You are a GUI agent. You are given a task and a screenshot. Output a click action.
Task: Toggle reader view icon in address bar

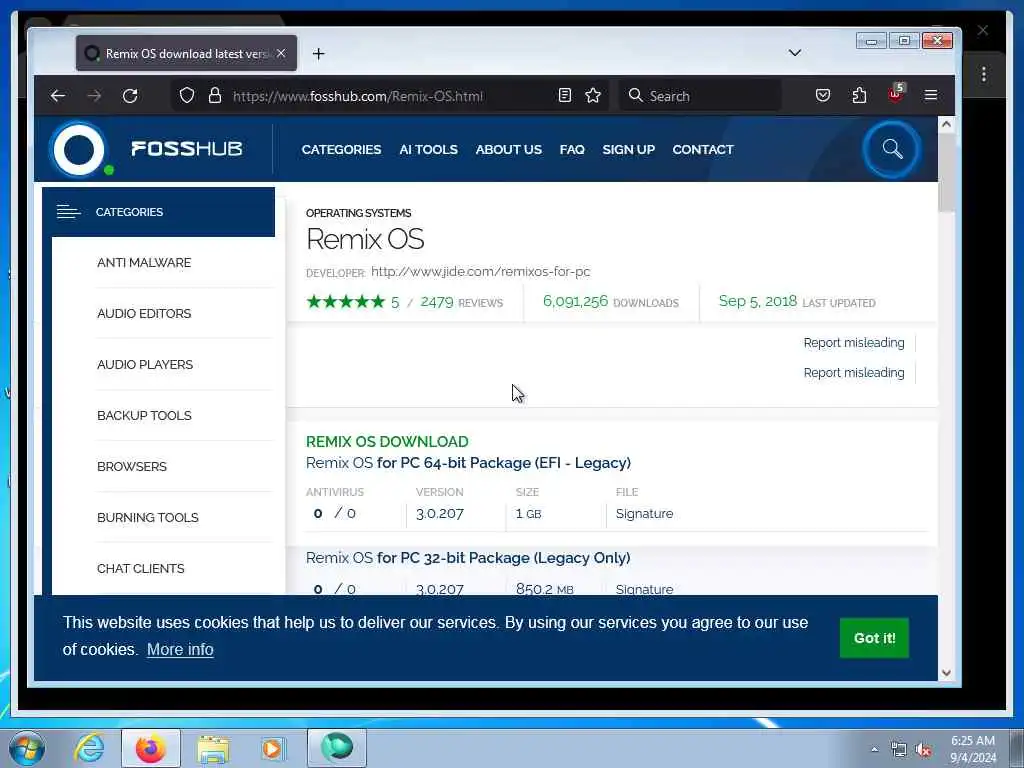tap(565, 96)
